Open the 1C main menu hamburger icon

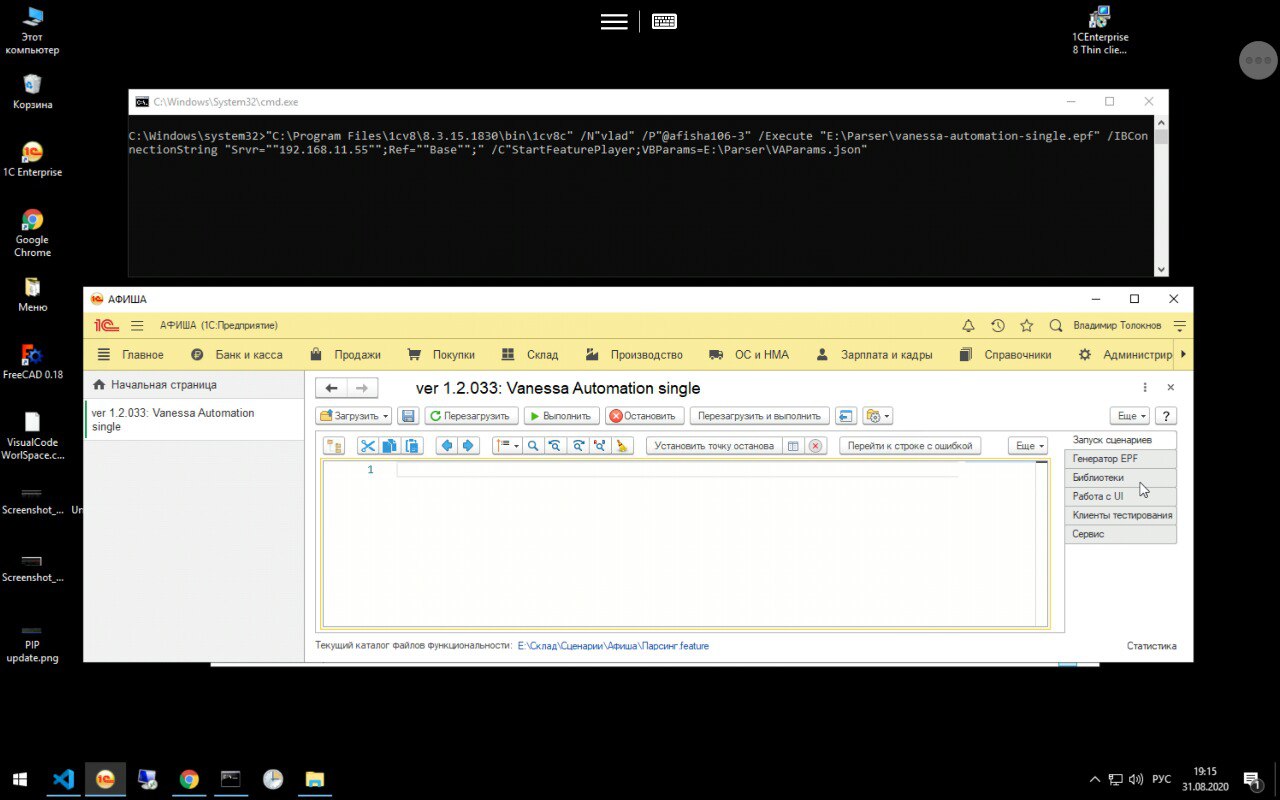click(138, 326)
